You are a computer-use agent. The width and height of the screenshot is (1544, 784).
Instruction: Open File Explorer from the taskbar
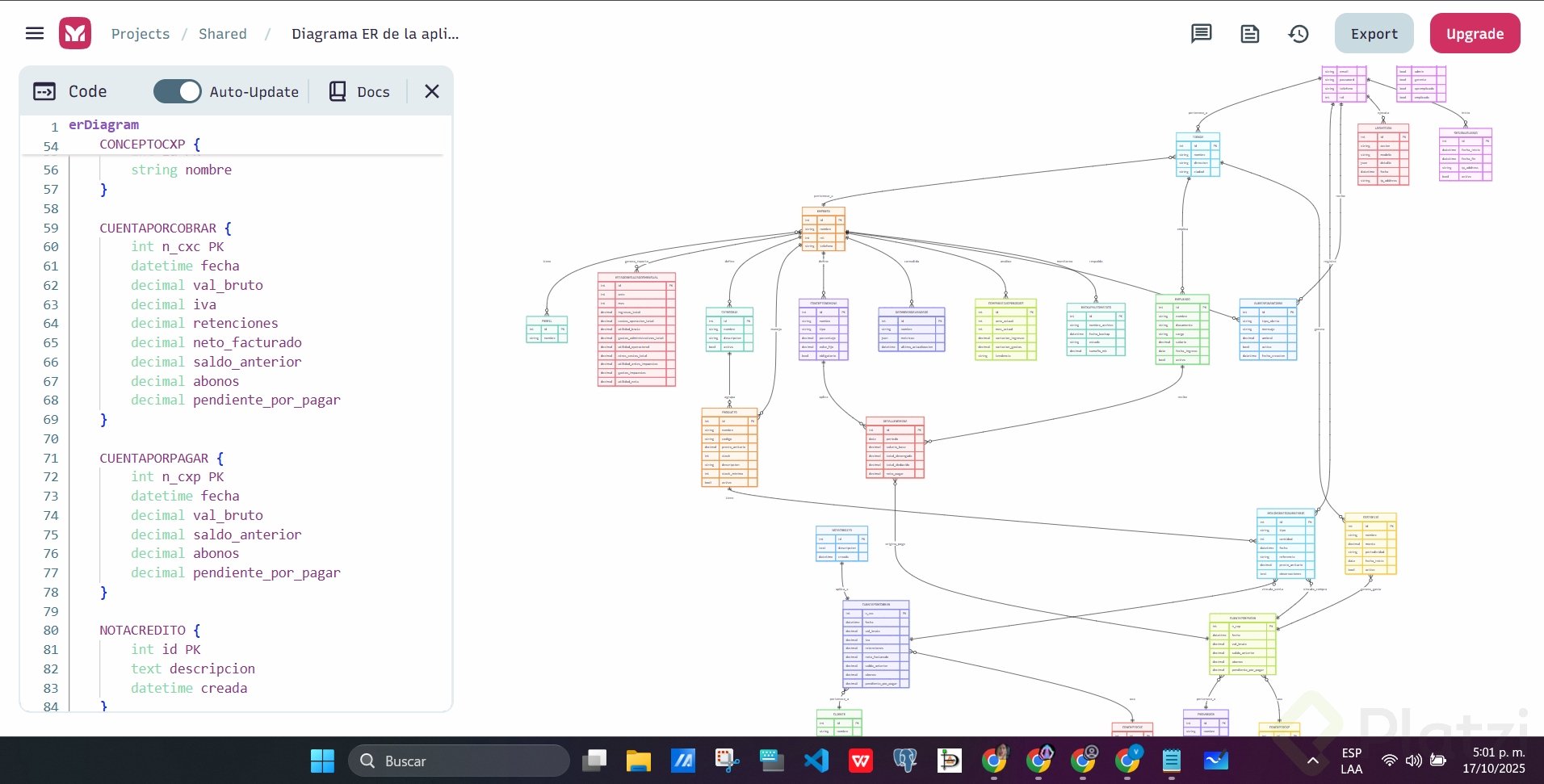639,761
